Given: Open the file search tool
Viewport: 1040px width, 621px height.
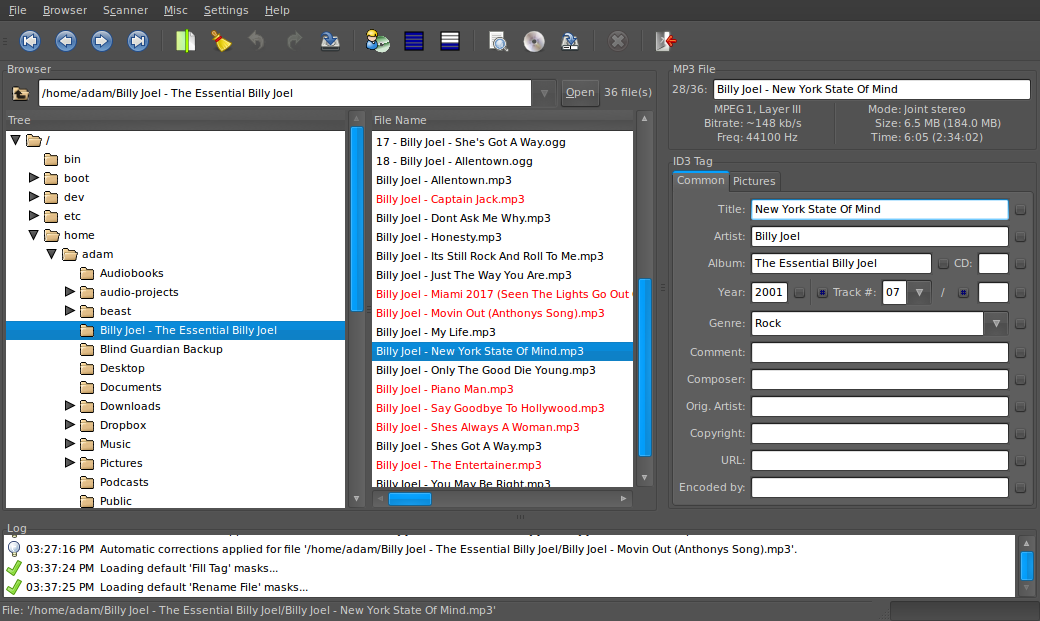Looking at the screenshot, I should point(498,41).
